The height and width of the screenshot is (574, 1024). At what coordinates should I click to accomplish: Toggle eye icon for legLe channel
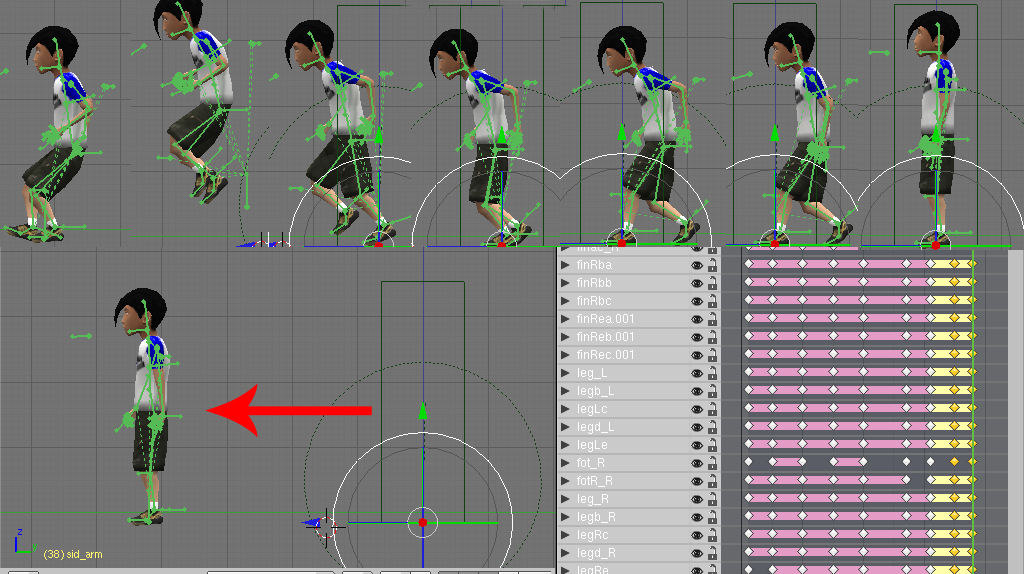(x=697, y=445)
